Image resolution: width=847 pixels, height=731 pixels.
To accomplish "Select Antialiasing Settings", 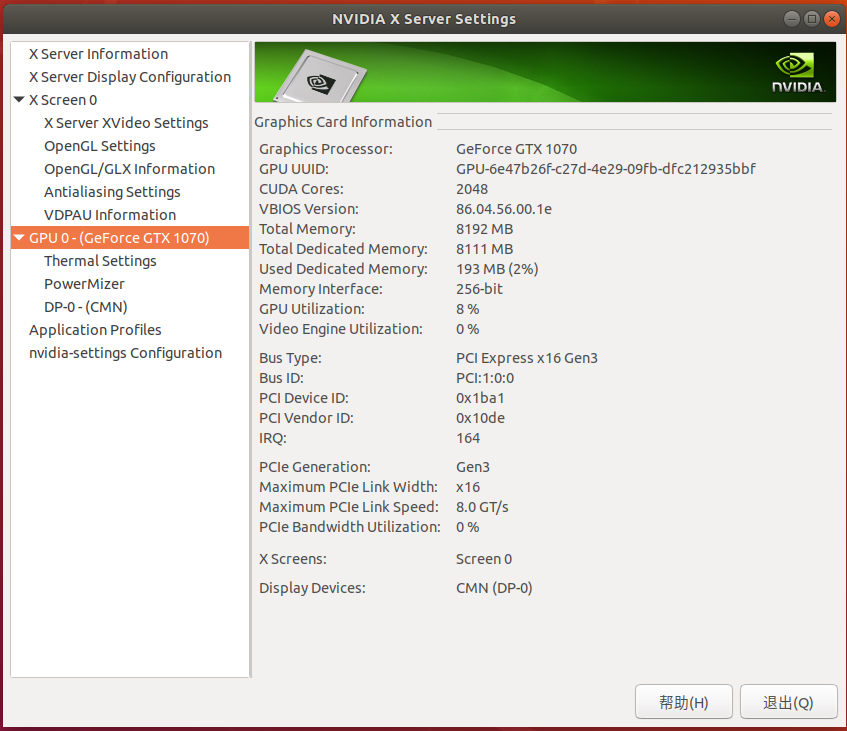I will coord(112,192).
